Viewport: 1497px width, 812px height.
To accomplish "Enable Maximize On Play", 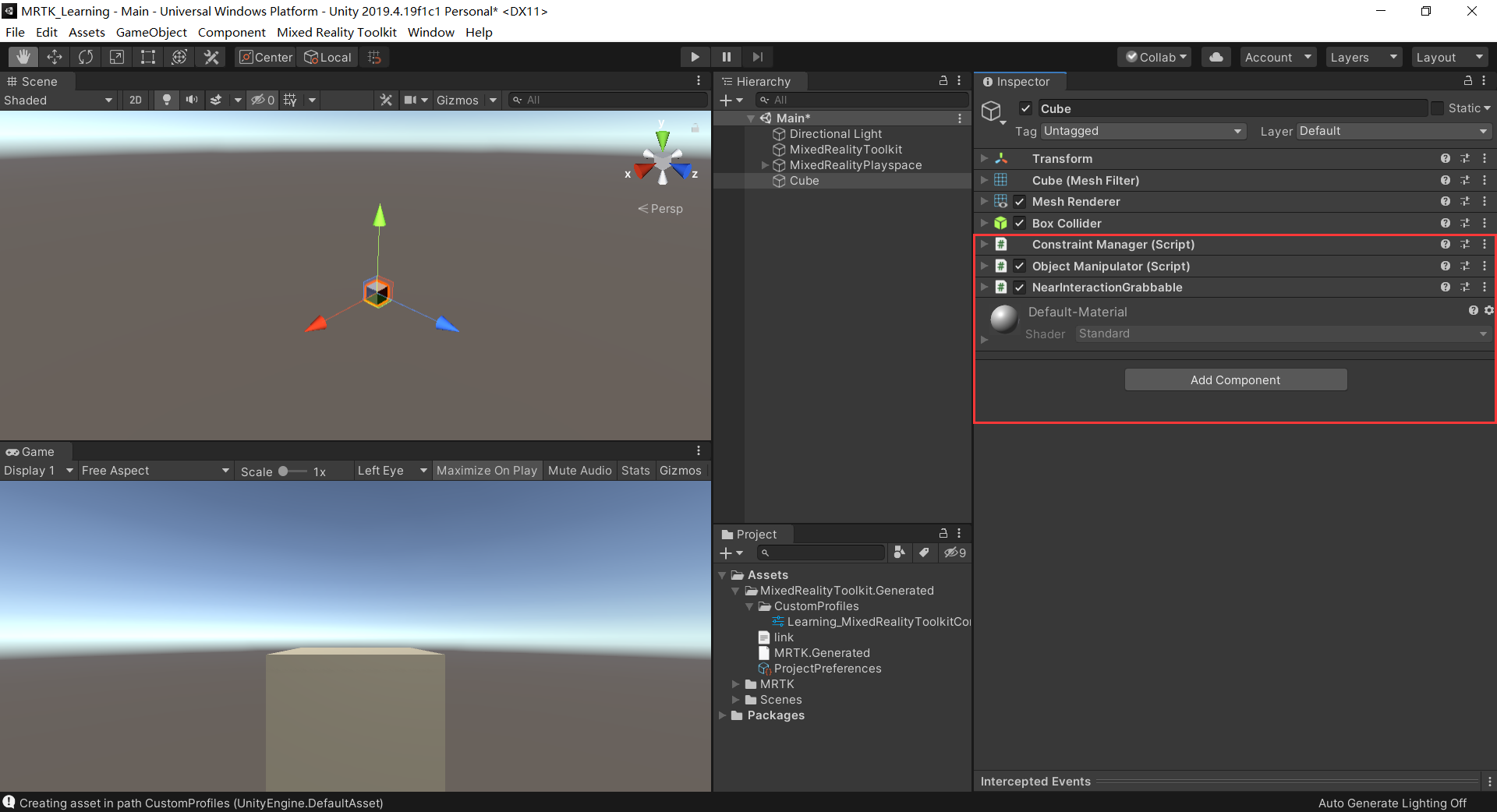I will 487,471.
